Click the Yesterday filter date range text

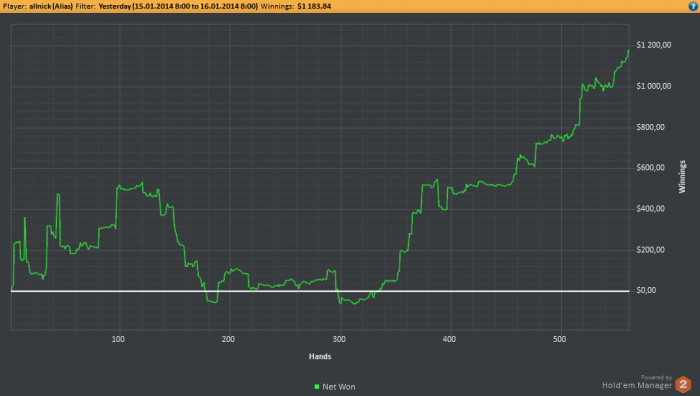click(178, 6)
